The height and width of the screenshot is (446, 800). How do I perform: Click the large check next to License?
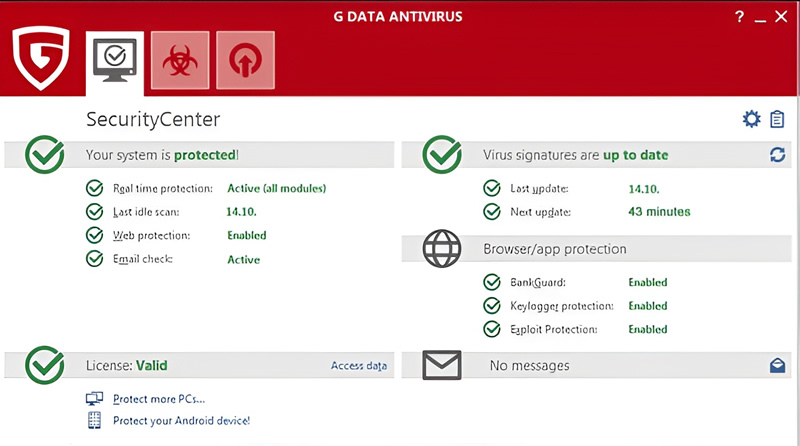pos(45,365)
